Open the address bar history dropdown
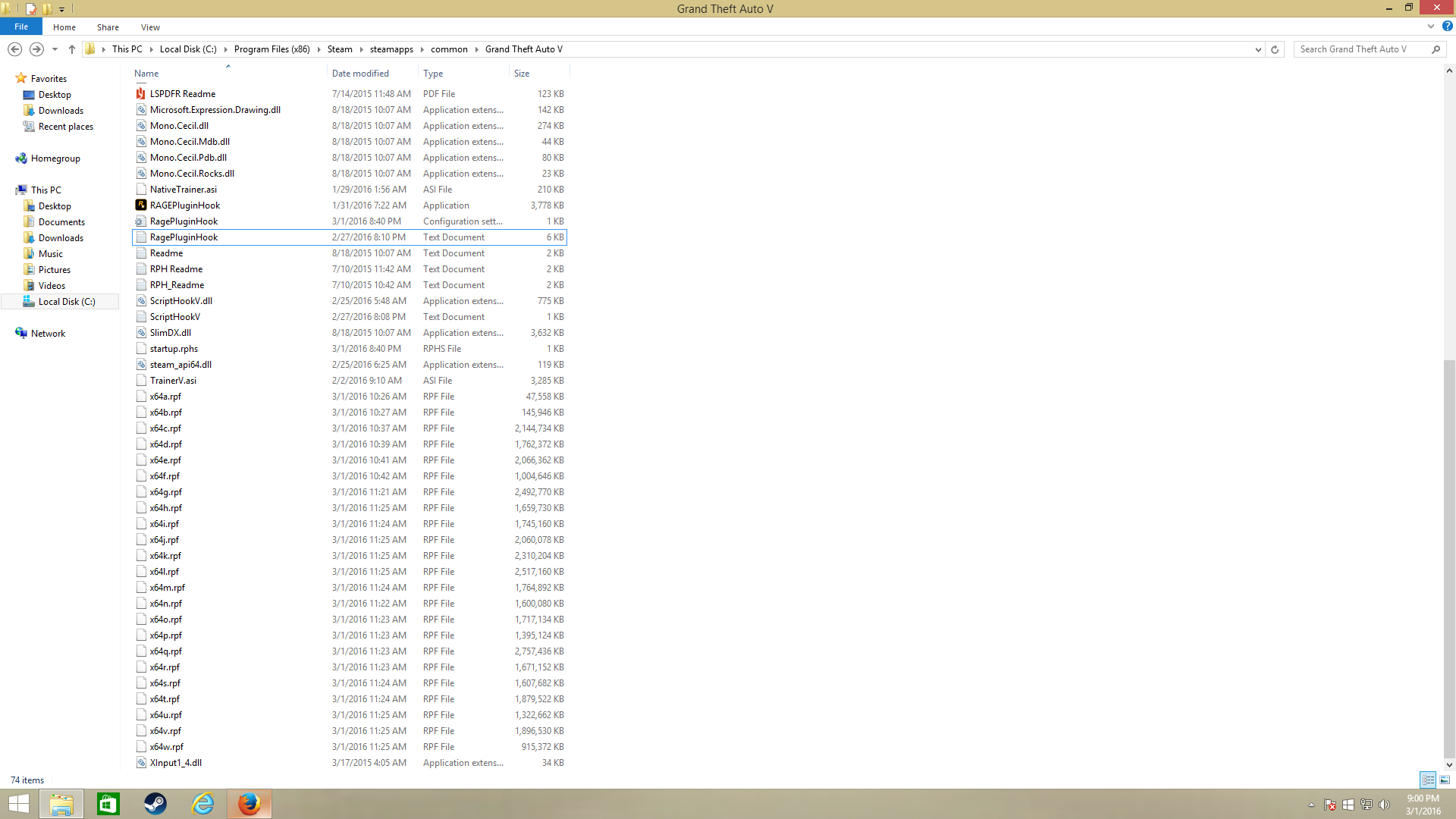 (1258, 49)
